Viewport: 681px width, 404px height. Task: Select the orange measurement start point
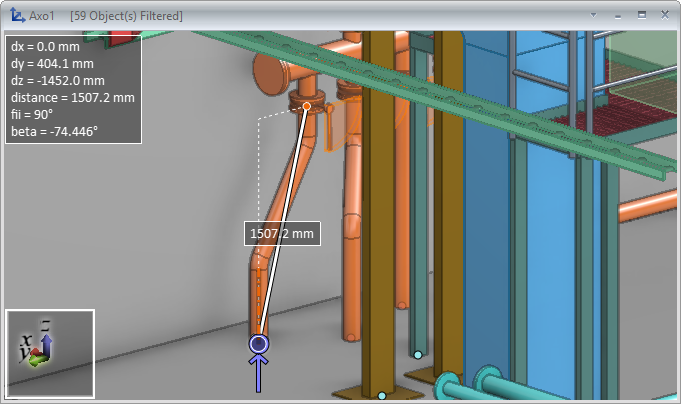[x=307, y=105]
